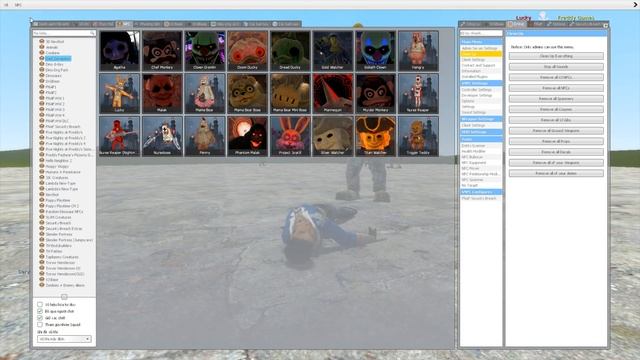Focus the NPC list search field
Screen dimensions: 640x360
(x=64, y=33)
